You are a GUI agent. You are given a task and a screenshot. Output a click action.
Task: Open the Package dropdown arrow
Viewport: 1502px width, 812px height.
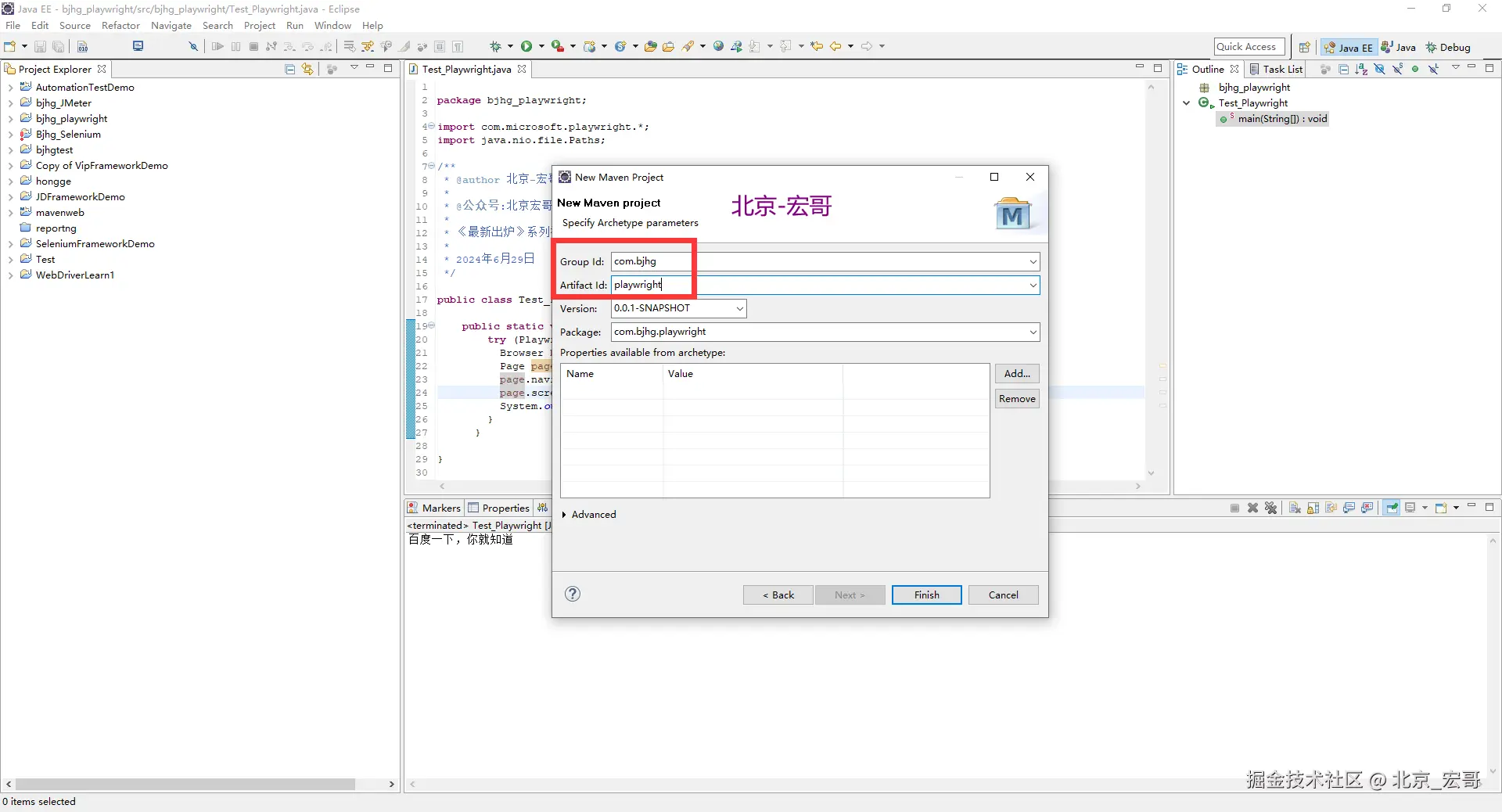pyautogui.click(x=1033, y=332)
